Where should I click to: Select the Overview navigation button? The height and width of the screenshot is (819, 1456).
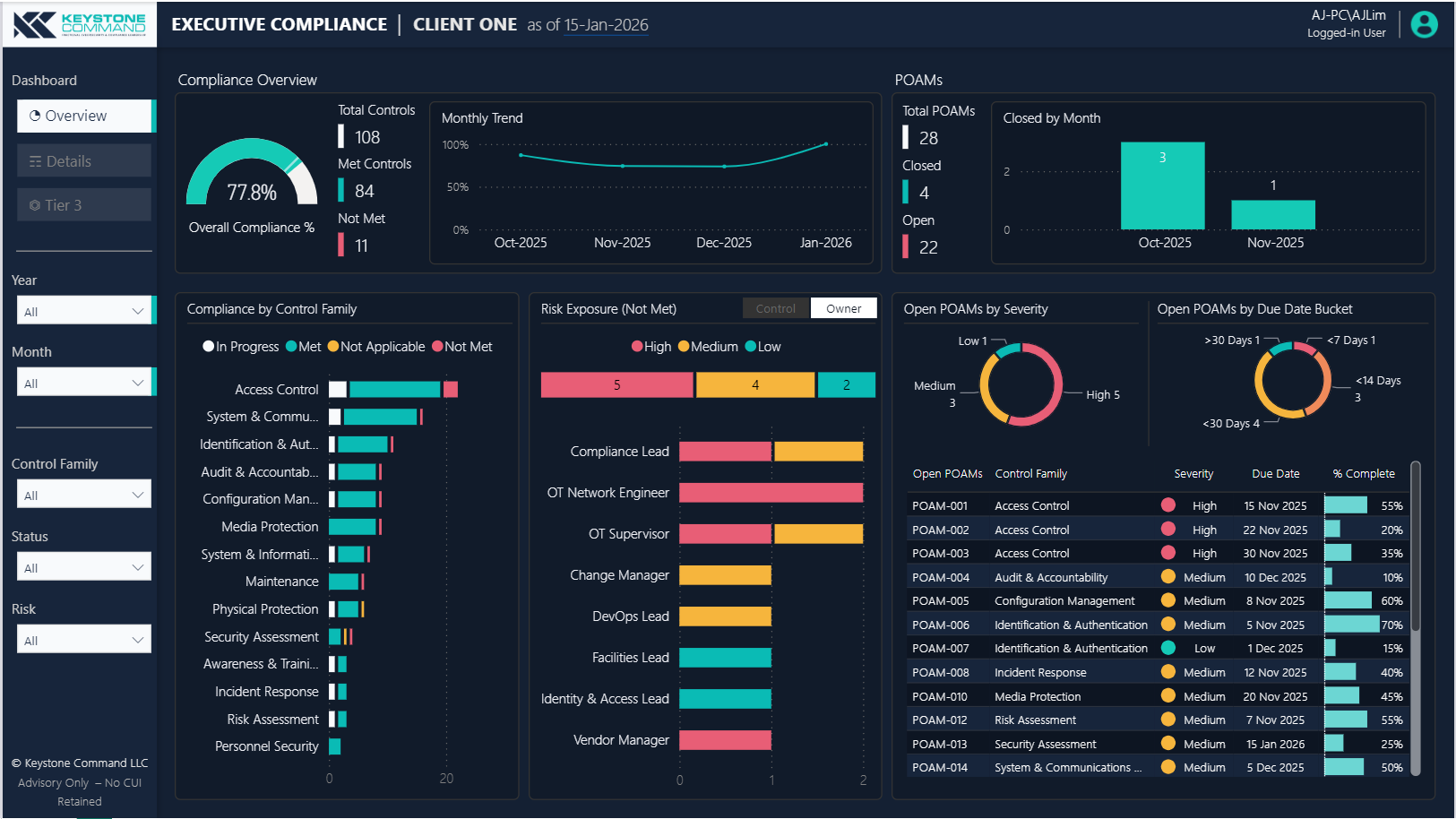pyautogui.click(x=83, y=116)
